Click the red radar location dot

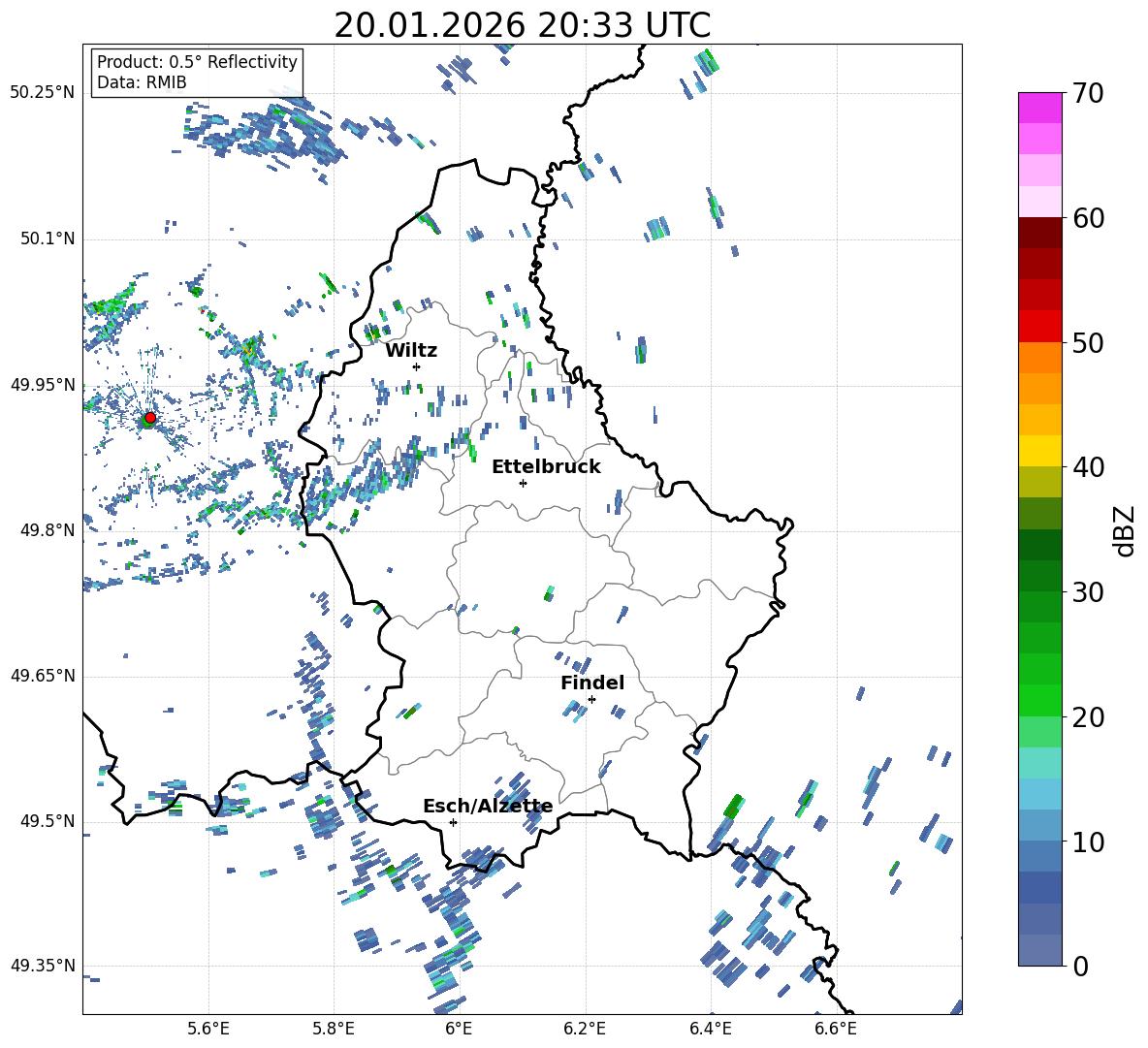point(150,418)
